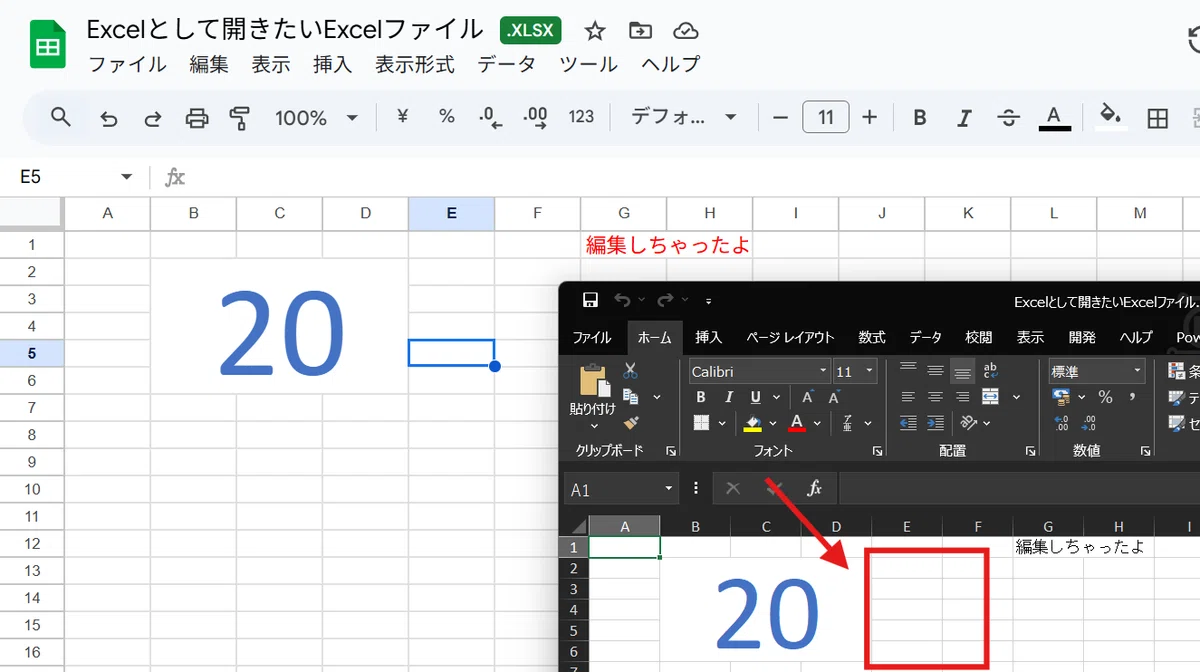Viewport: 1200px width, 672px height.
Task: Open the Excel font size dropdown
Action: [870, 371]
